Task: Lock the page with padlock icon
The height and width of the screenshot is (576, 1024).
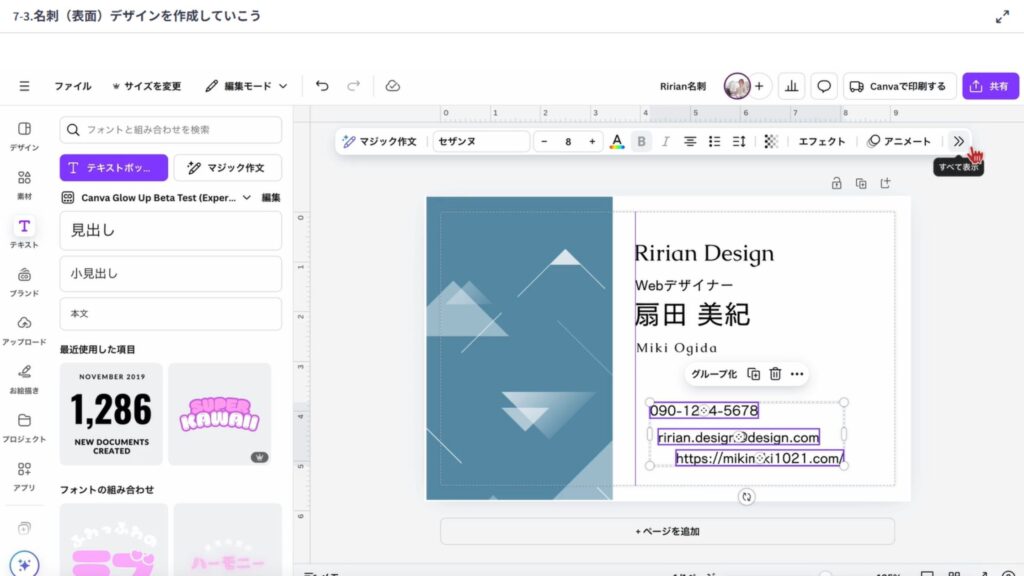Action: pos(837,184)
